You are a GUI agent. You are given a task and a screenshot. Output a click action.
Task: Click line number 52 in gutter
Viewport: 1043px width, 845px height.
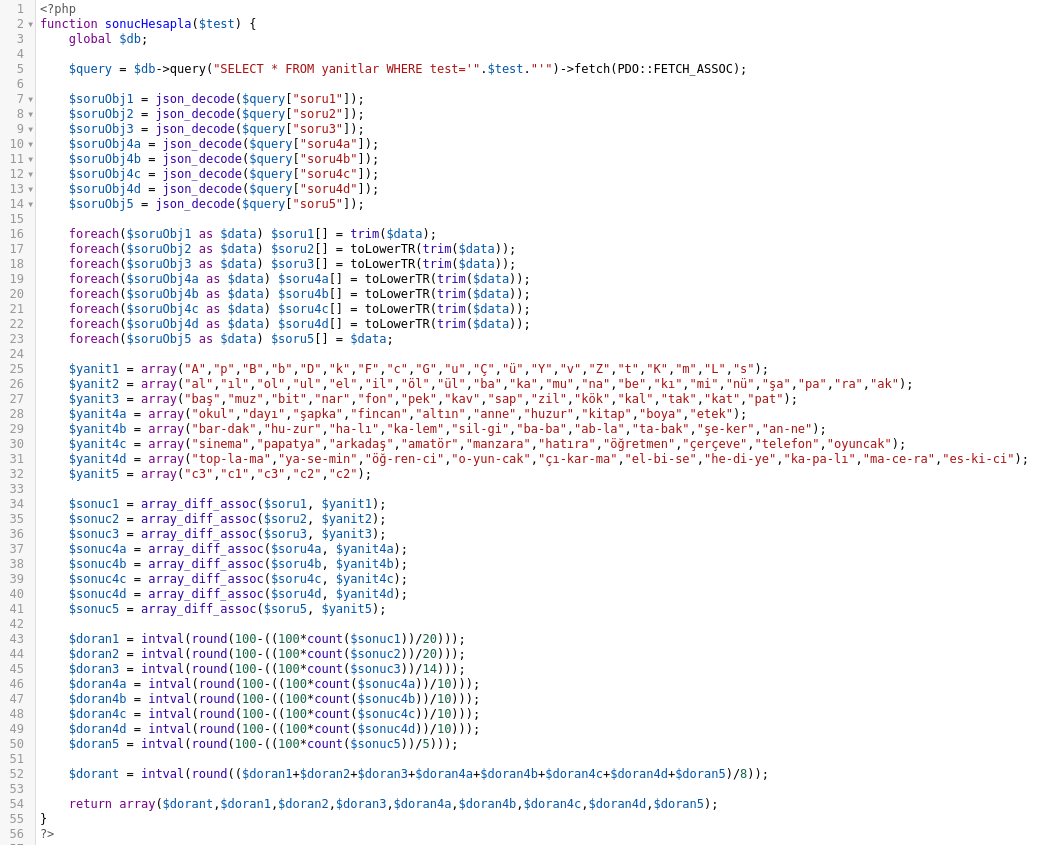(x=17, y=774)
